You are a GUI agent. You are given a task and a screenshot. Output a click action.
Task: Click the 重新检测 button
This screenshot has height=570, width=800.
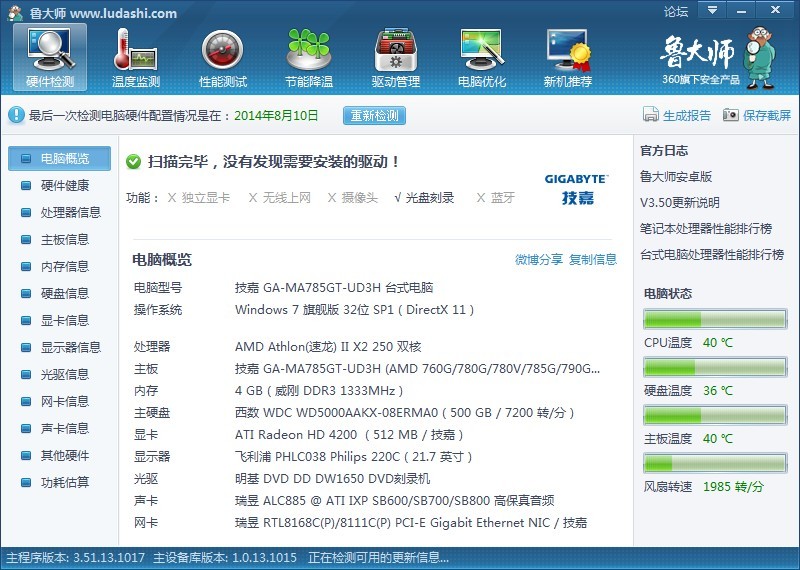pos(374,115)
